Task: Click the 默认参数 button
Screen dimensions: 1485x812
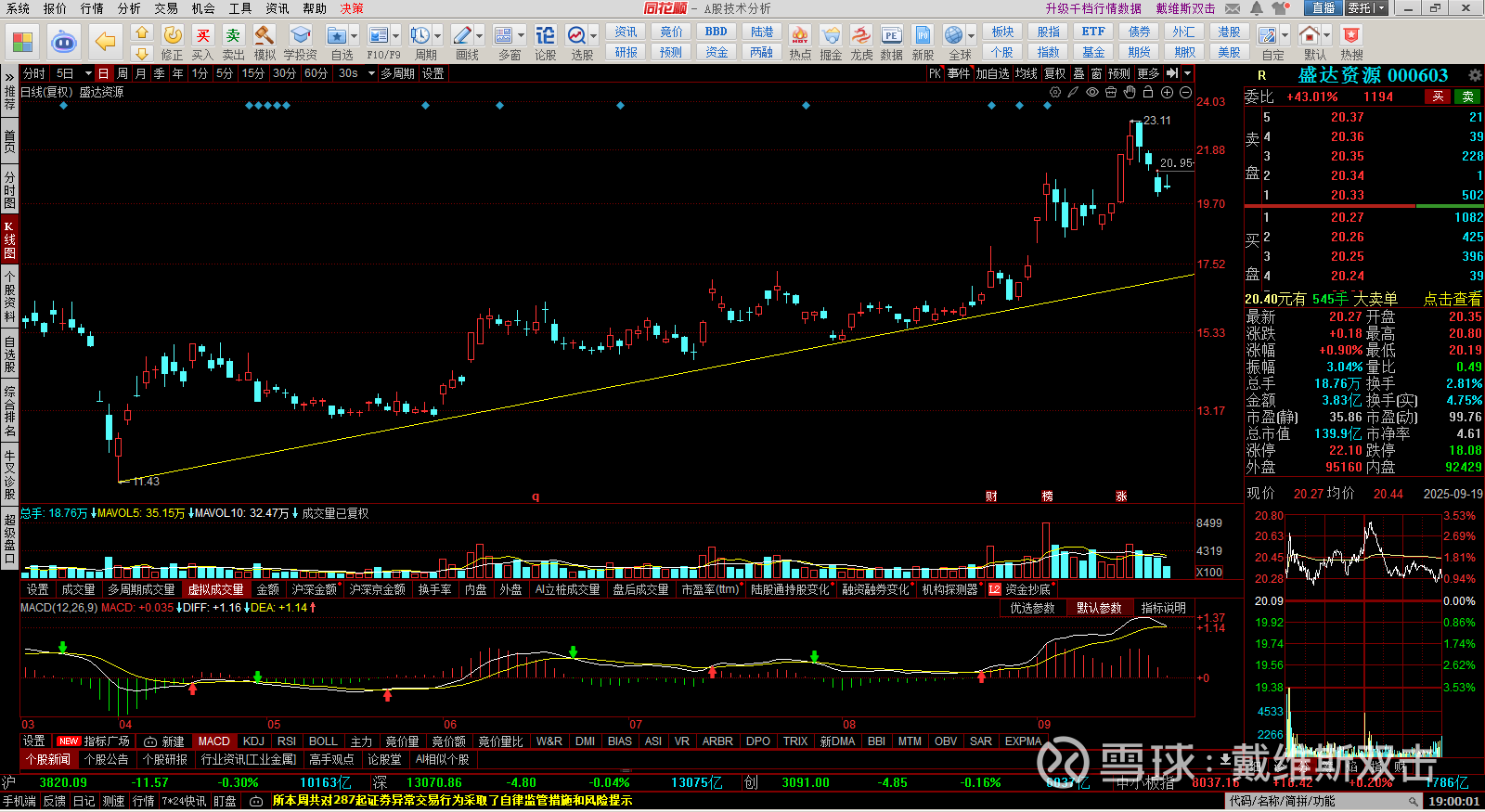Action: tap(1099, 608)
